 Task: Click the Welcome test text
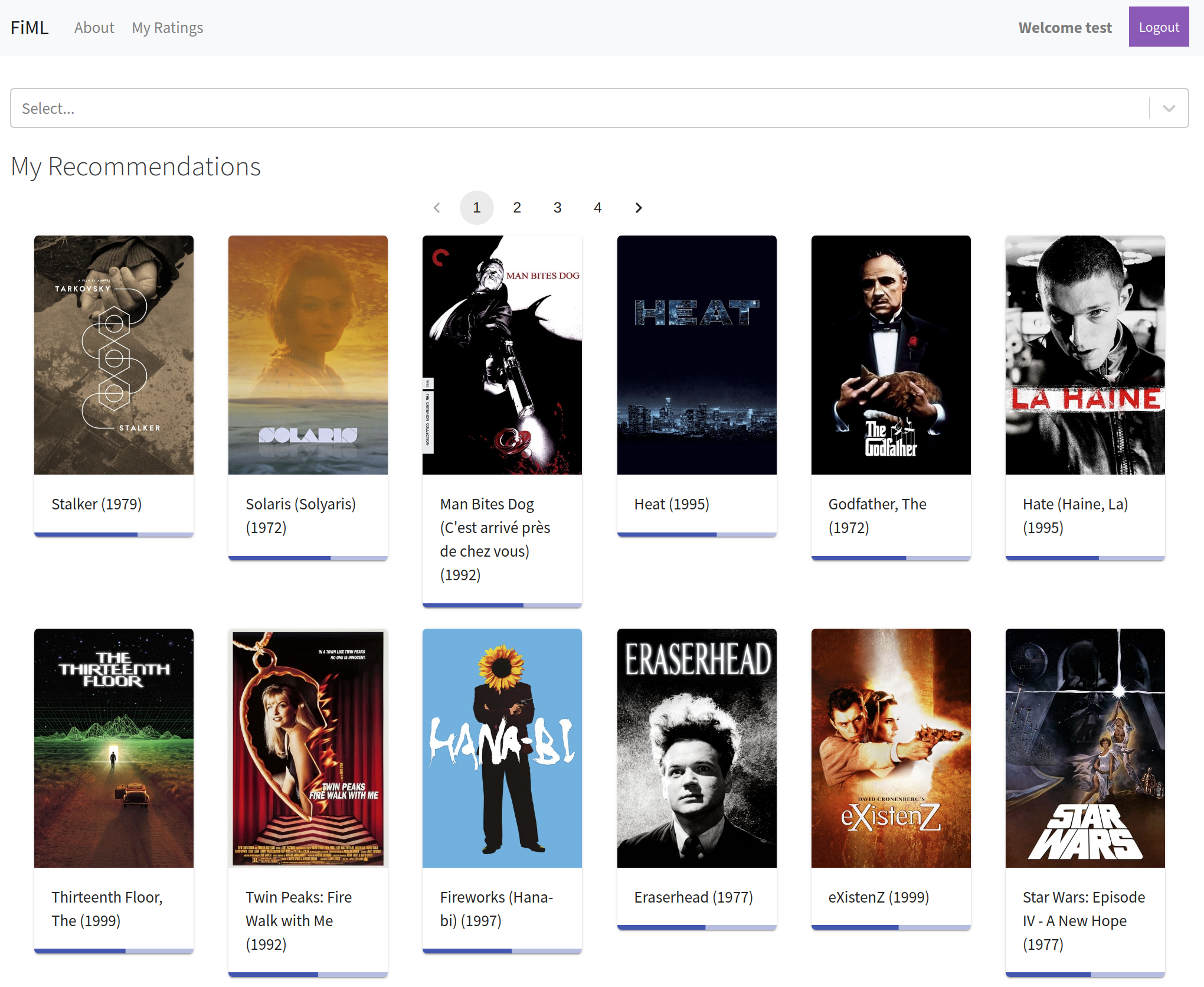pyautogui.click(x=1065, y=28)
